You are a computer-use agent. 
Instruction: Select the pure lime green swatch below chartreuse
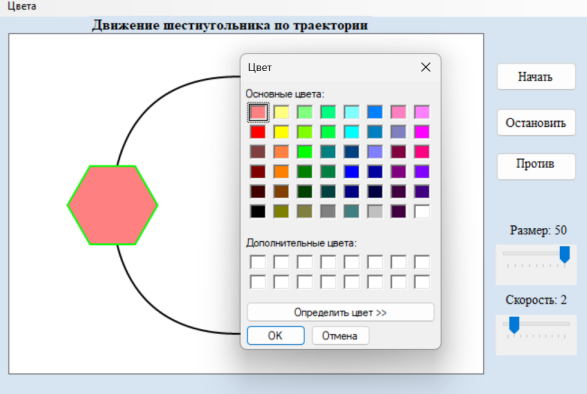coord(305,152)
